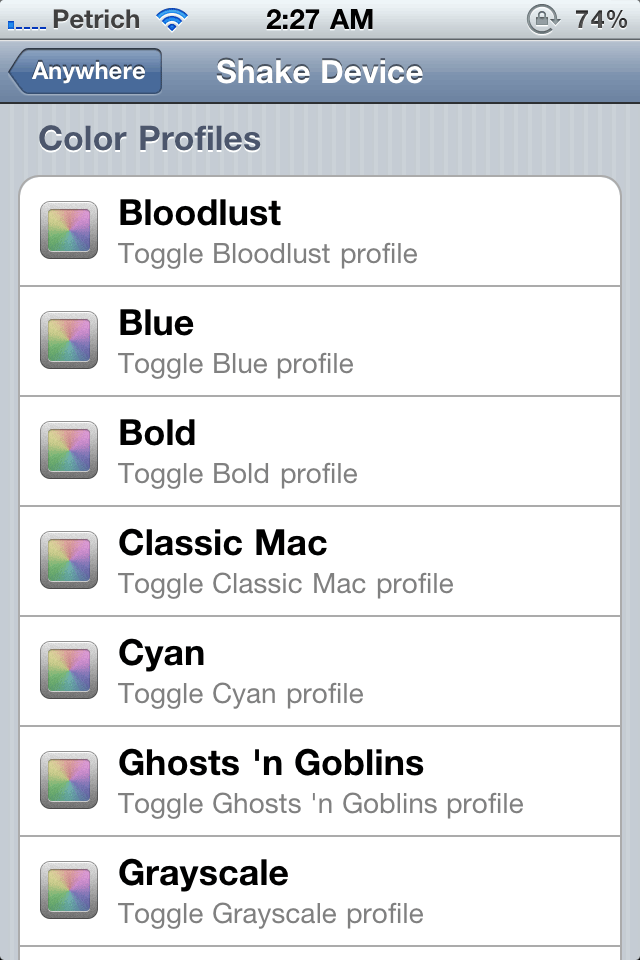The image size is (640, 960).
Task: Select the Bloodlust list row title
Action: coord(200,213)
